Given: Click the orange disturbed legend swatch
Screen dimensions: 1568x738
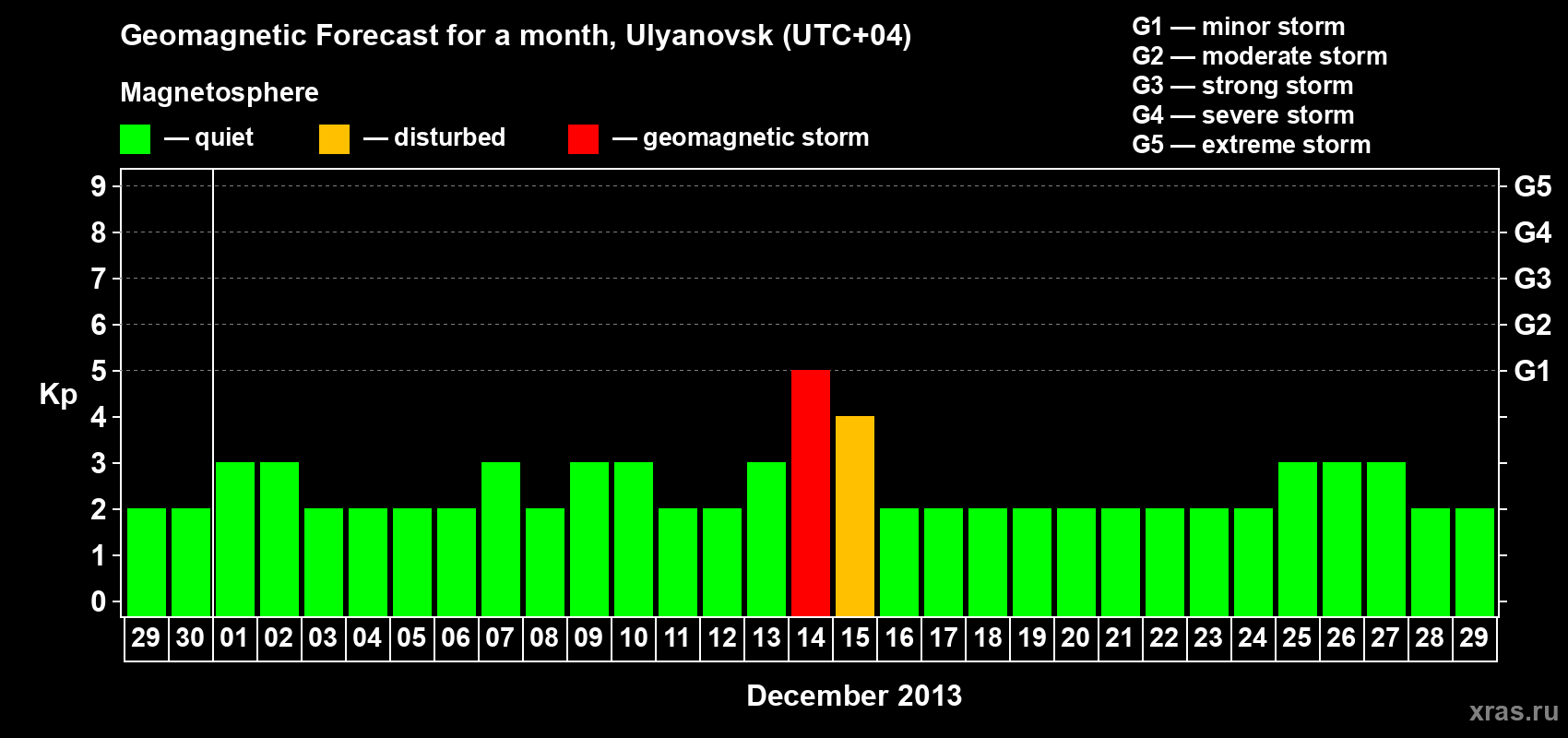Looking at the screenshot, I should tap(334, 139).
